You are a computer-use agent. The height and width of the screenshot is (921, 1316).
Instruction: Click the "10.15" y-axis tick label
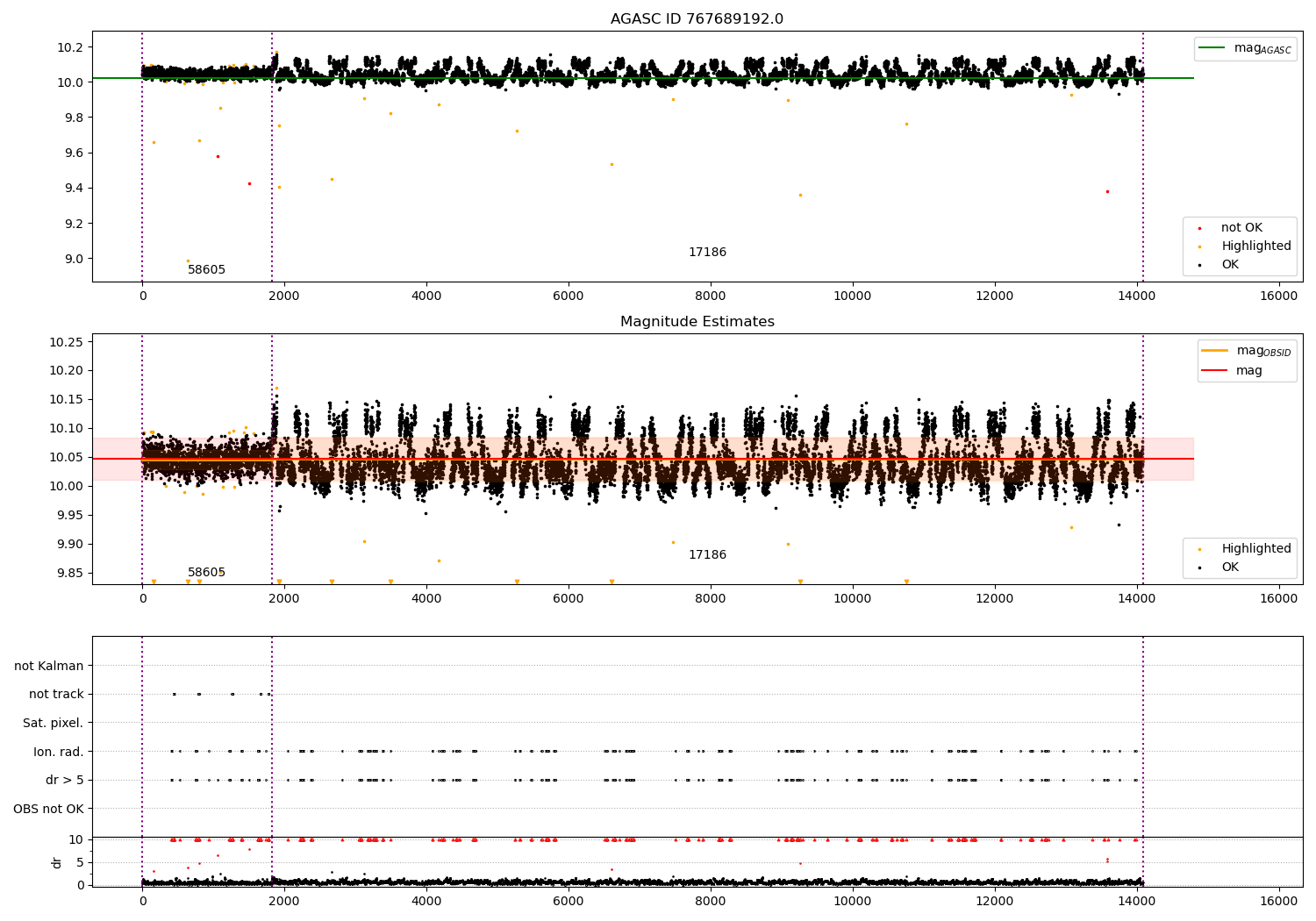(x=67, y=400)
